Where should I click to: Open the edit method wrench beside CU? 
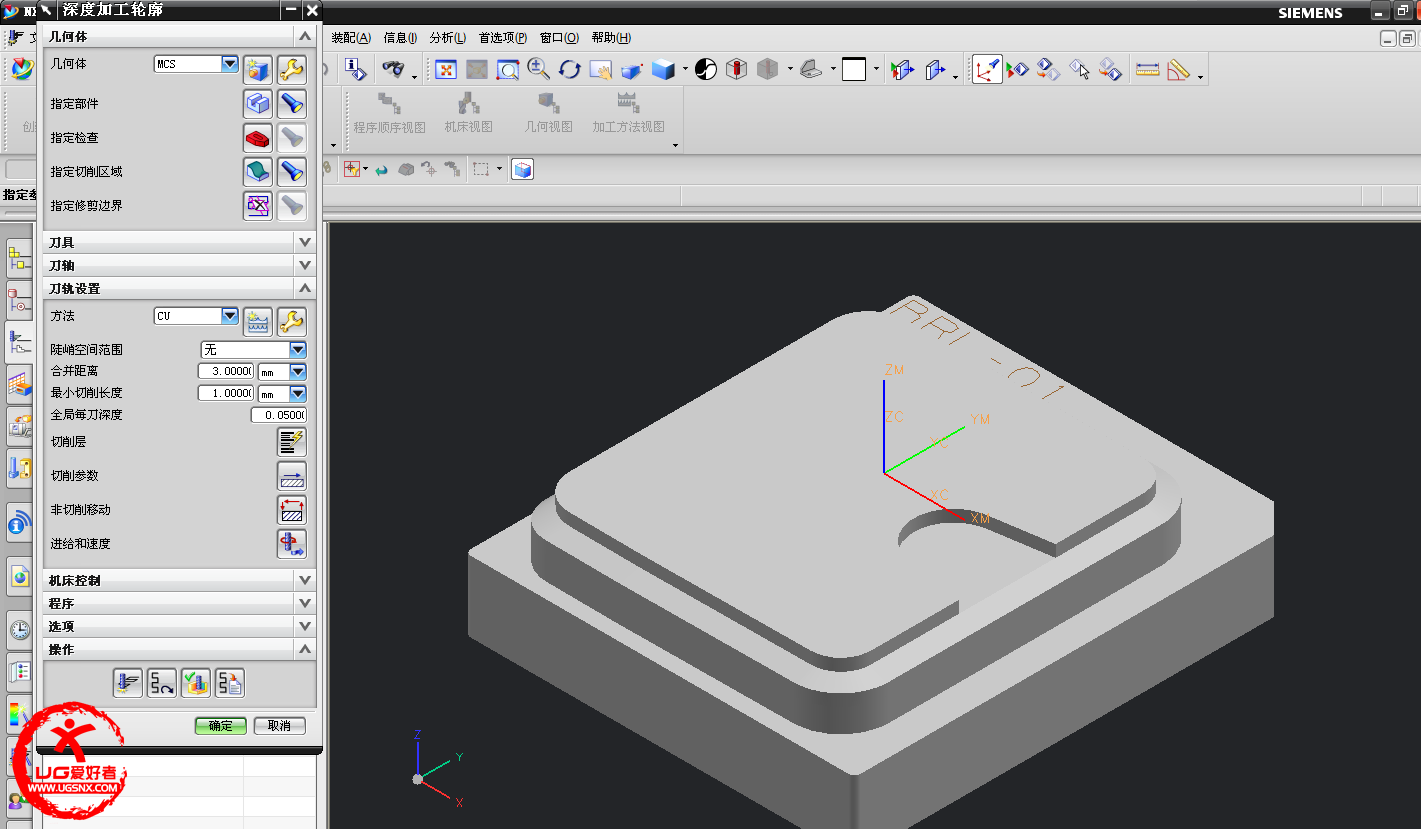pos(291,321)
